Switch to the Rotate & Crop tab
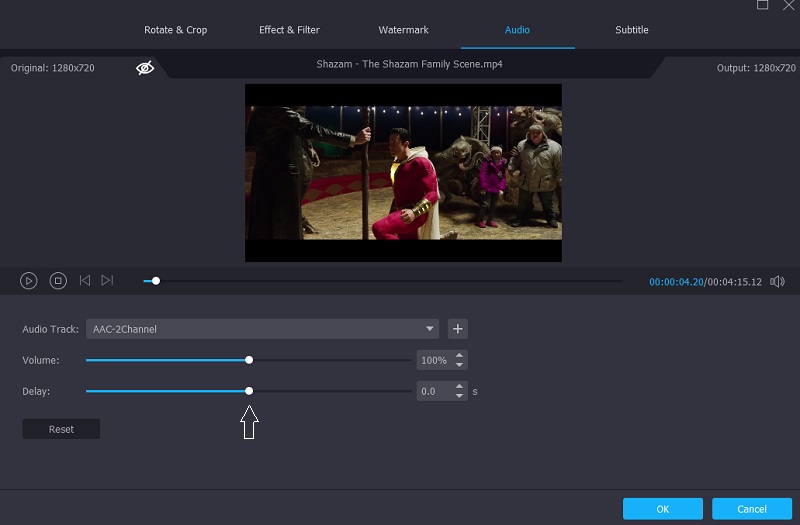This screenshot has height=525, width=800. (175, 30)
